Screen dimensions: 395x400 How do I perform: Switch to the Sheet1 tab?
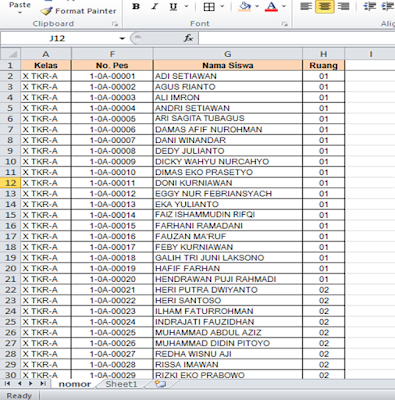[x=122, y=384]
